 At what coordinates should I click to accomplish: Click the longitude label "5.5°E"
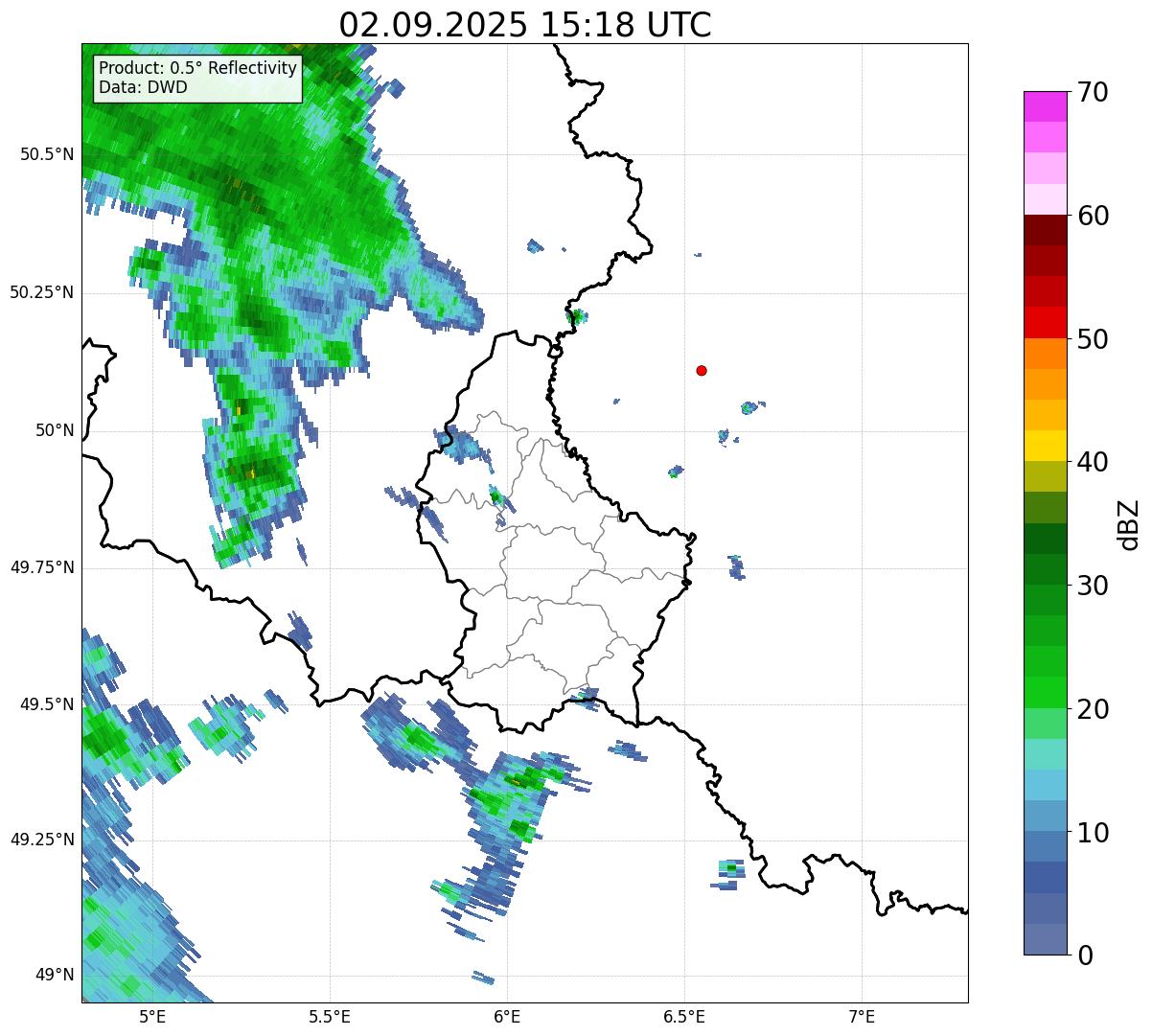330,1016
